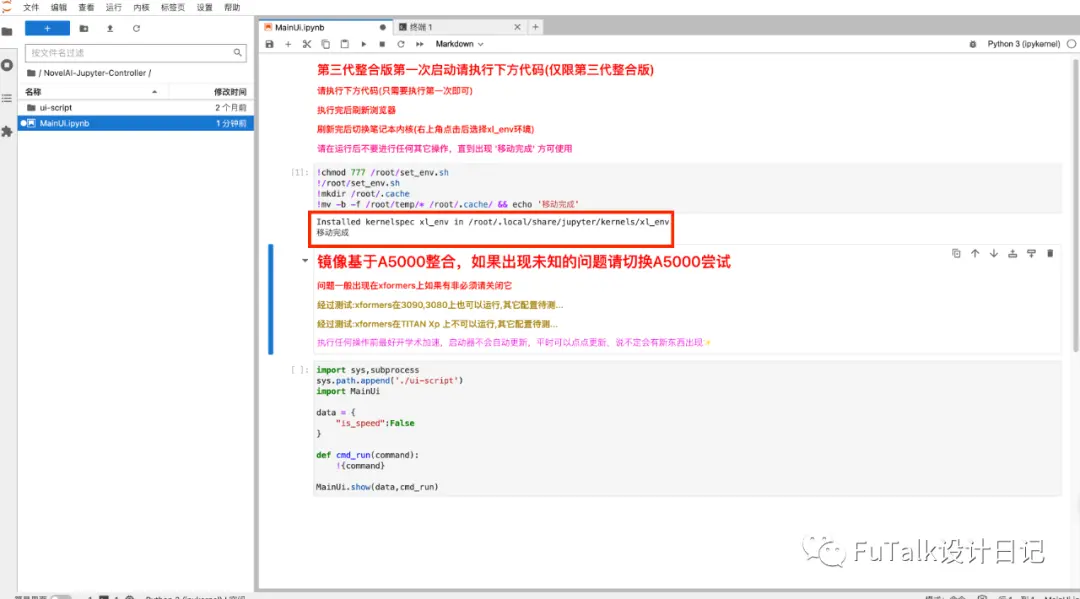The height and width of the screenshot is (599, 1080).
Task: Open the extension manager puzzle icon
Action: [x=7, y=132]
